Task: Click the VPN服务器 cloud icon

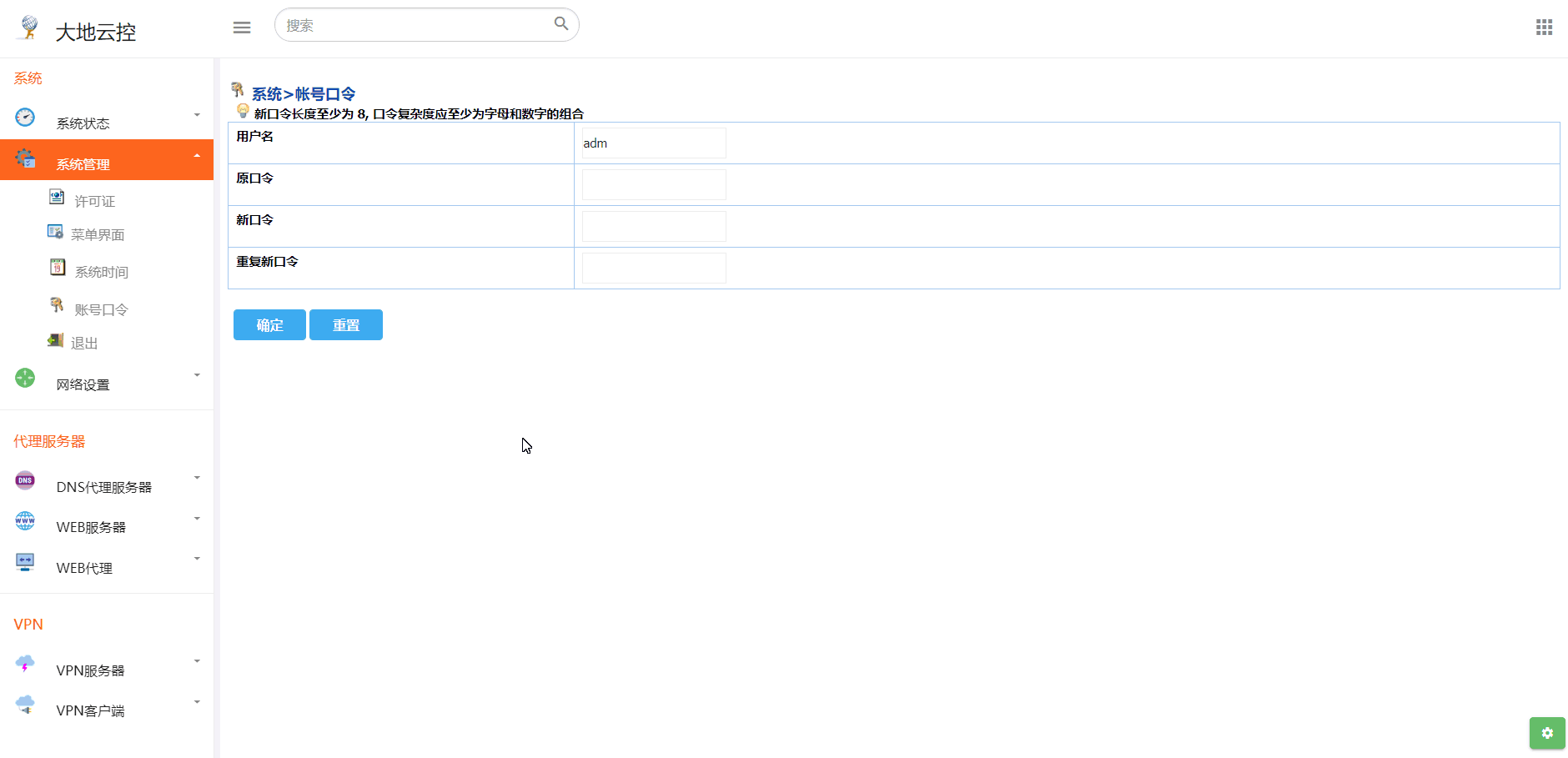Action: click(25, 664)
